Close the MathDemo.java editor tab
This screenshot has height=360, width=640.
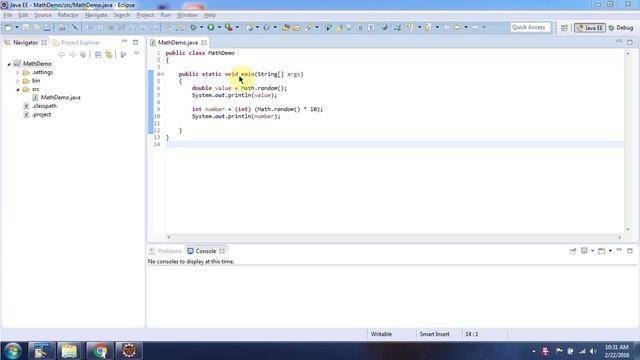(x=204, y=42)
